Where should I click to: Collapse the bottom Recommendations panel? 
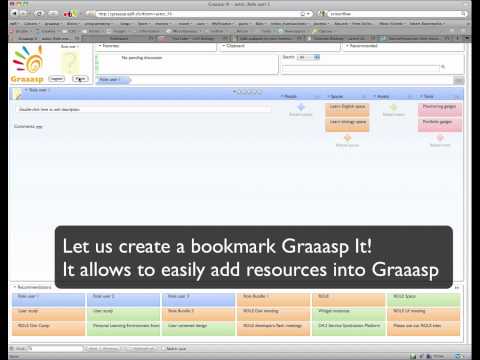point(15,287)
